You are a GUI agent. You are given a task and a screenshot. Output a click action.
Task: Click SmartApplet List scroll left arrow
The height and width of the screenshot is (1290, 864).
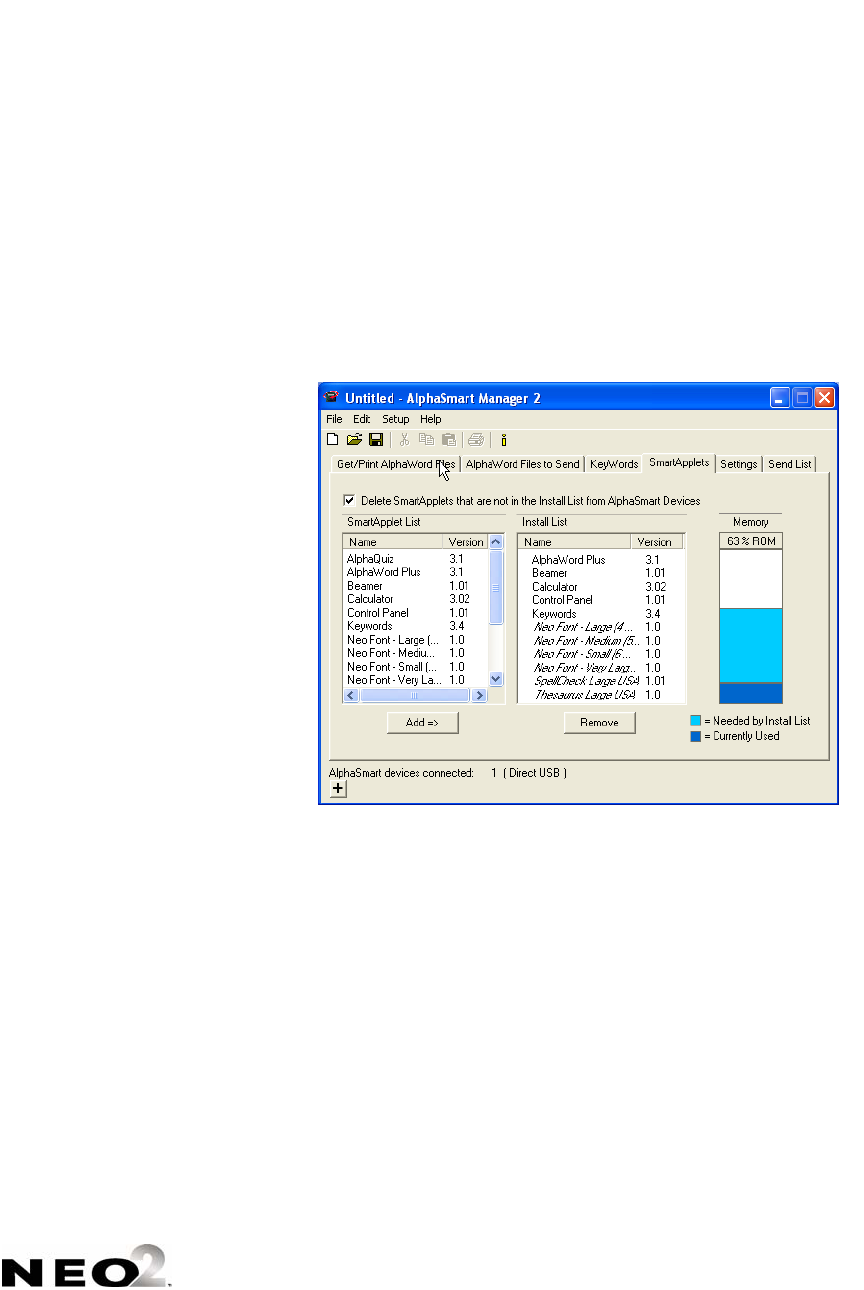coord(351,694)
